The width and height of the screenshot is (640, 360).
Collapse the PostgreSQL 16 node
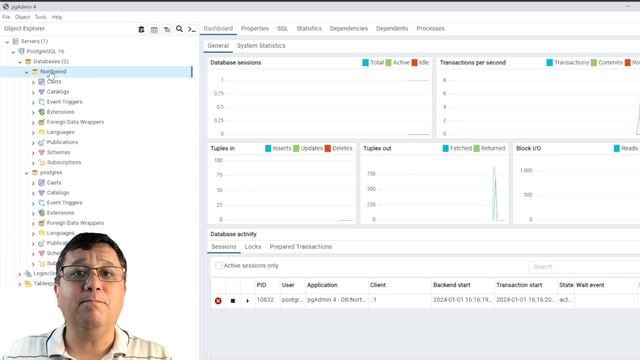(x=13, y=52)
